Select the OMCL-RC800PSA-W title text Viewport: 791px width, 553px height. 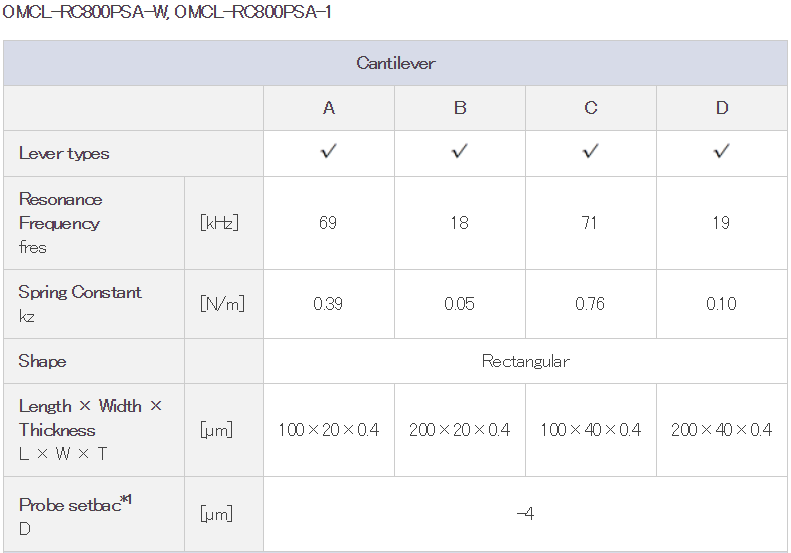point(86,11)
